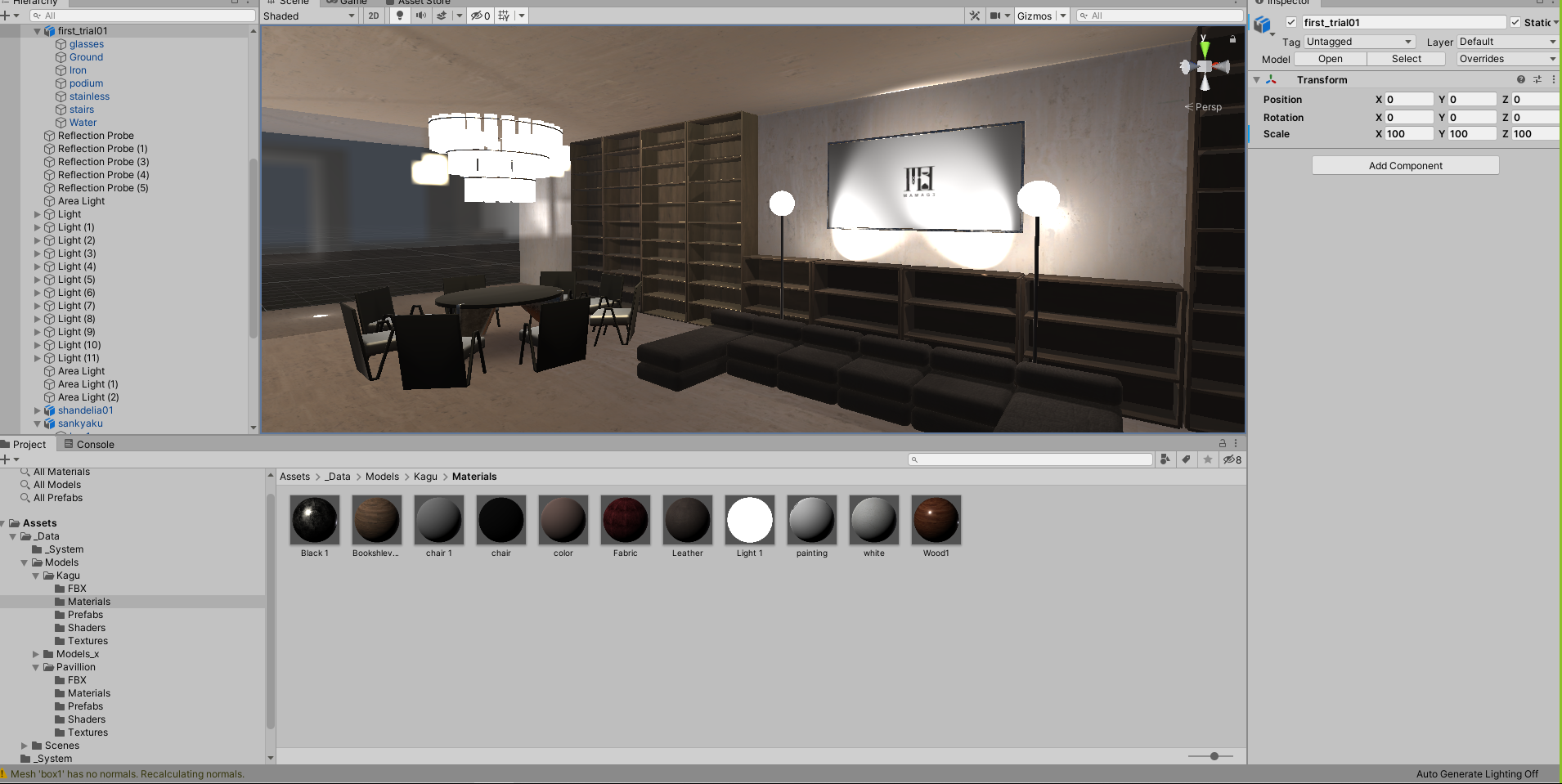Screen dimensions: 1562x784
Task: Open the Tag dropdown showing Untagged
Action: click(x=1359, y=42)
